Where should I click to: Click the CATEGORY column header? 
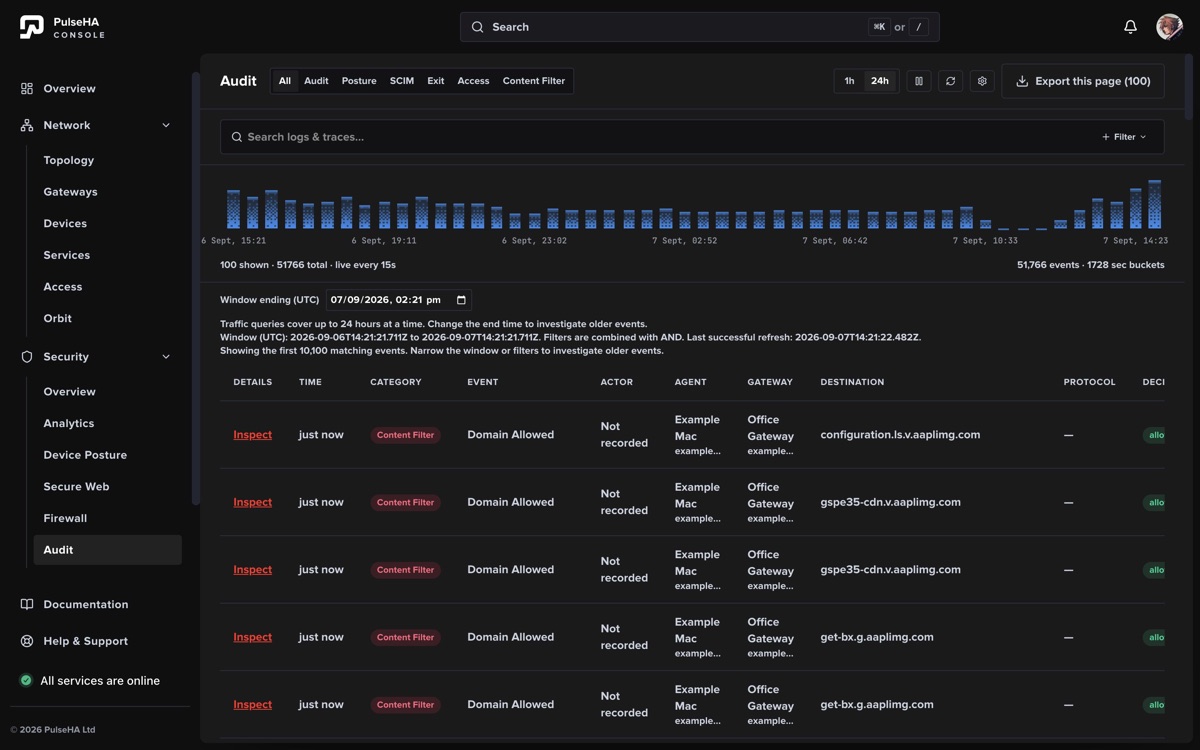click(x=396, y=382)
